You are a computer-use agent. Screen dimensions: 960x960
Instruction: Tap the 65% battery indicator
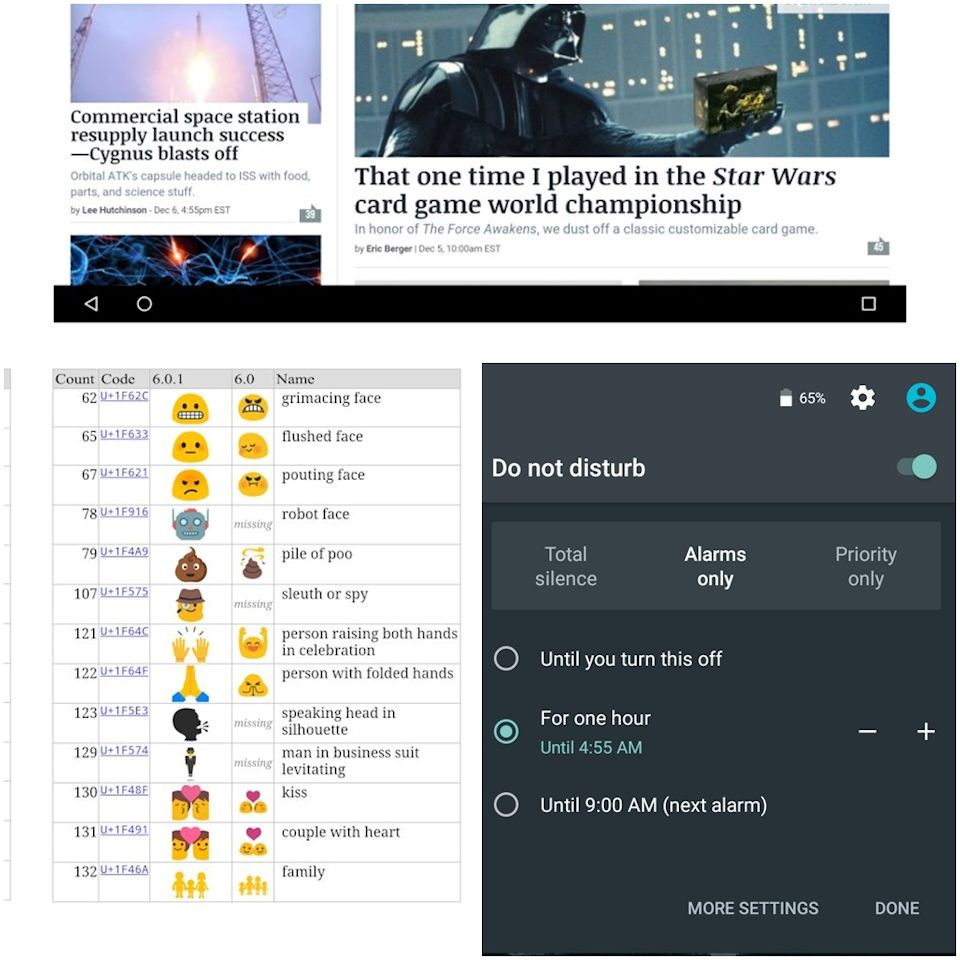803,399
